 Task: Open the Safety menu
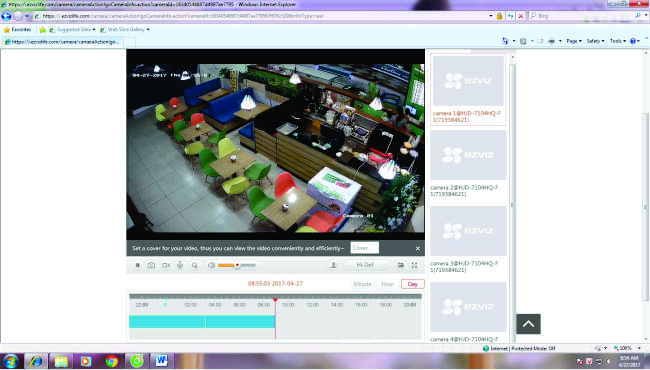click(x=595, y=41)
